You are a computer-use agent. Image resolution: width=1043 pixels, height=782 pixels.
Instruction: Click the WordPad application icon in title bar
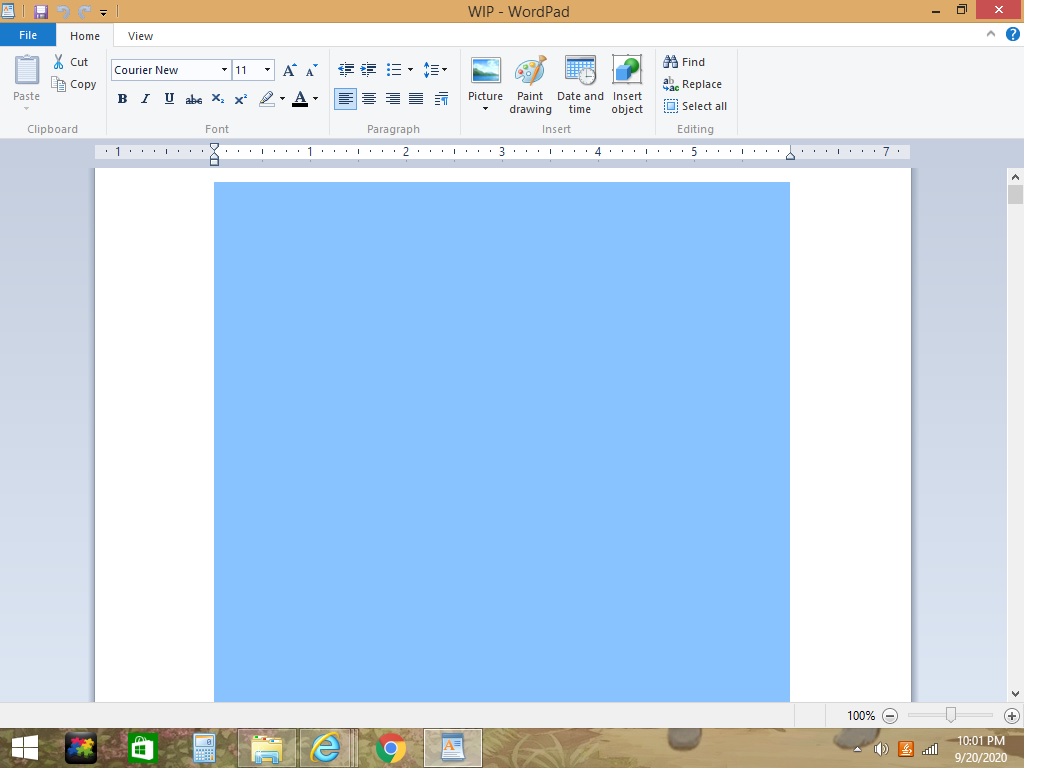tap(8, 11)
